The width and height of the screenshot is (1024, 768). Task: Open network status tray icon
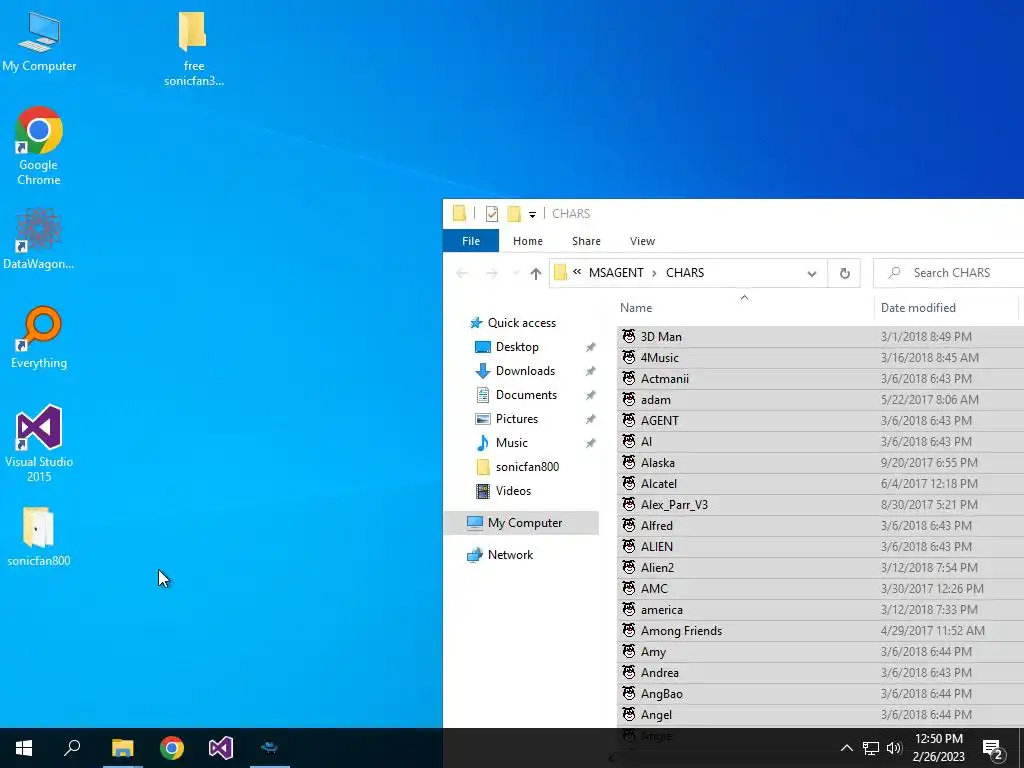(x=871, y=748)
